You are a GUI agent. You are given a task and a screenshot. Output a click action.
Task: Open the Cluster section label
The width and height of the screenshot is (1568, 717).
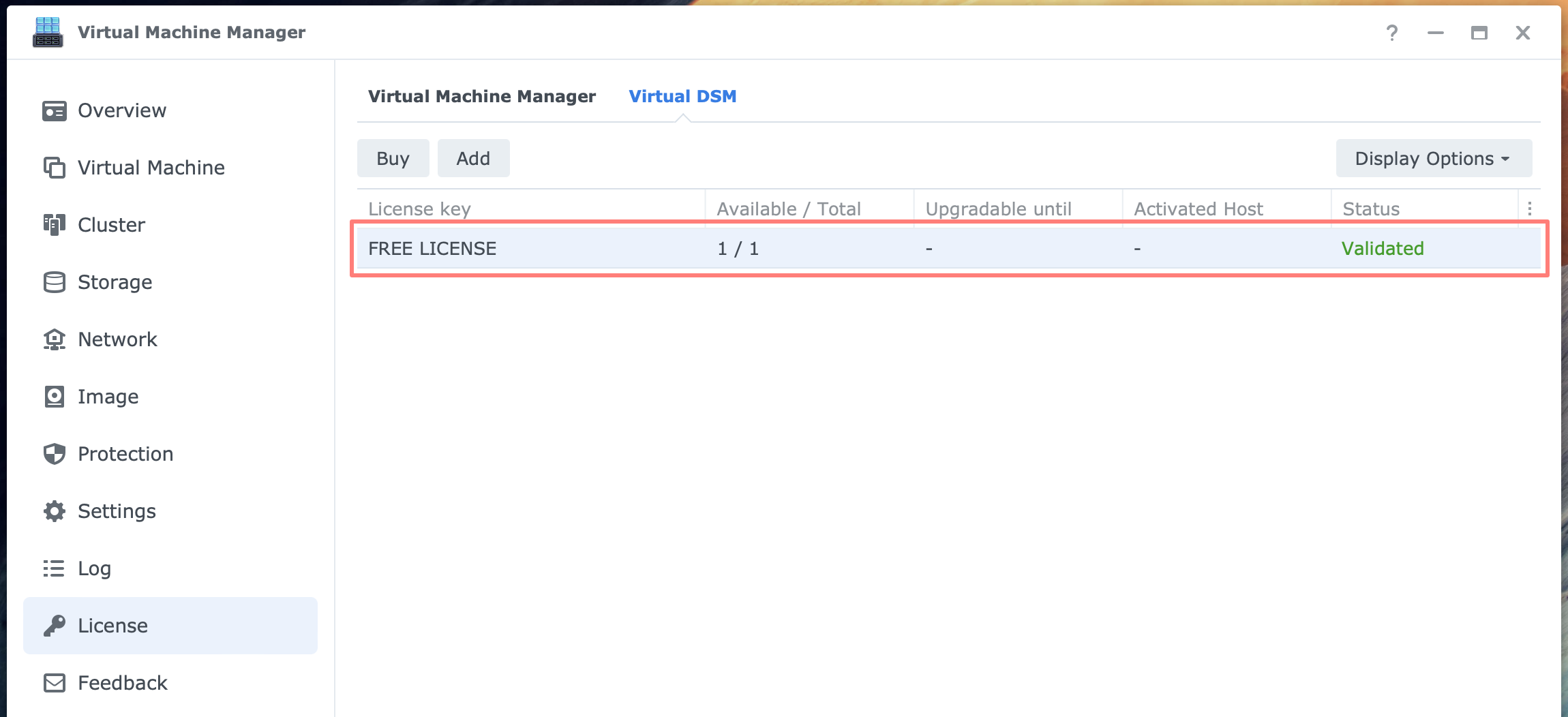click(x=112, y=225)
